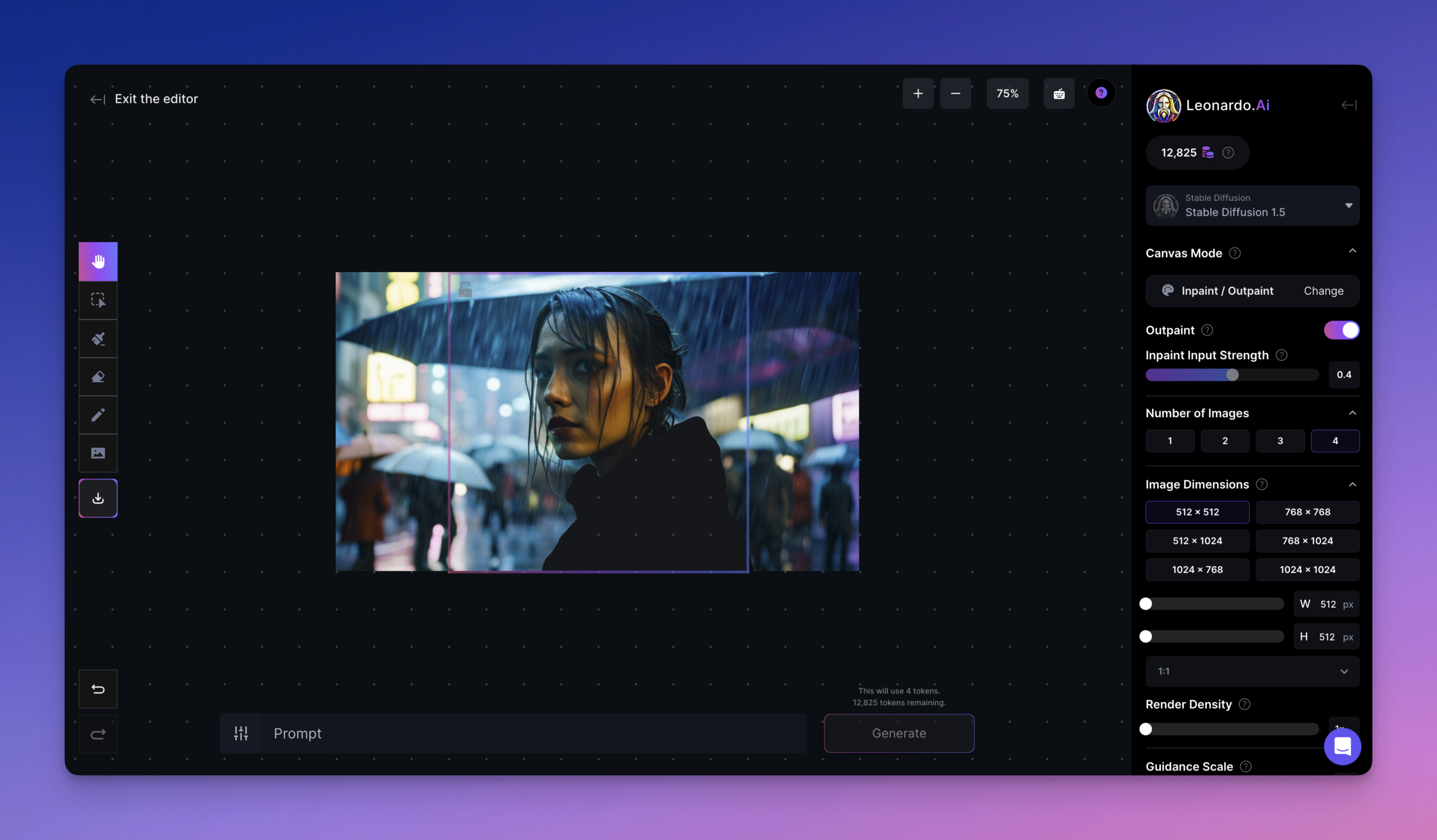1437x840 pixels.
Task: Click the Height slider track
Action: coord(1215,636)
